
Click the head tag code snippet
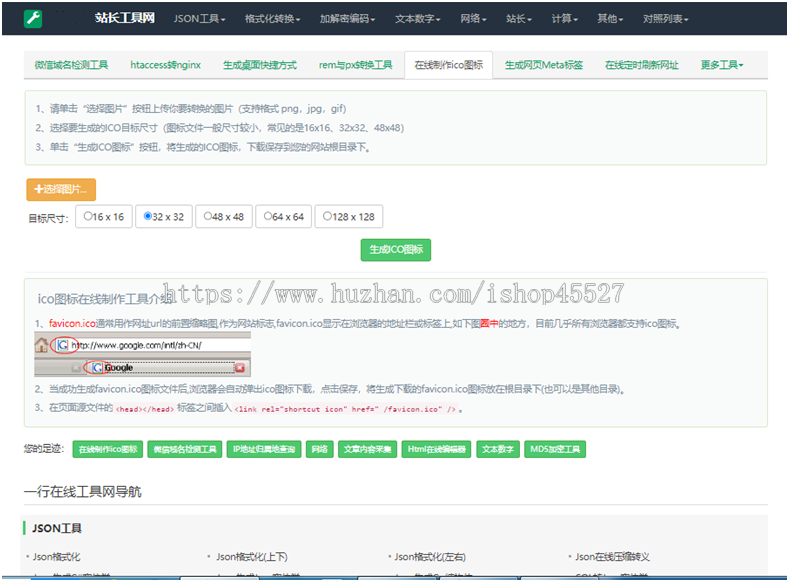145,409
